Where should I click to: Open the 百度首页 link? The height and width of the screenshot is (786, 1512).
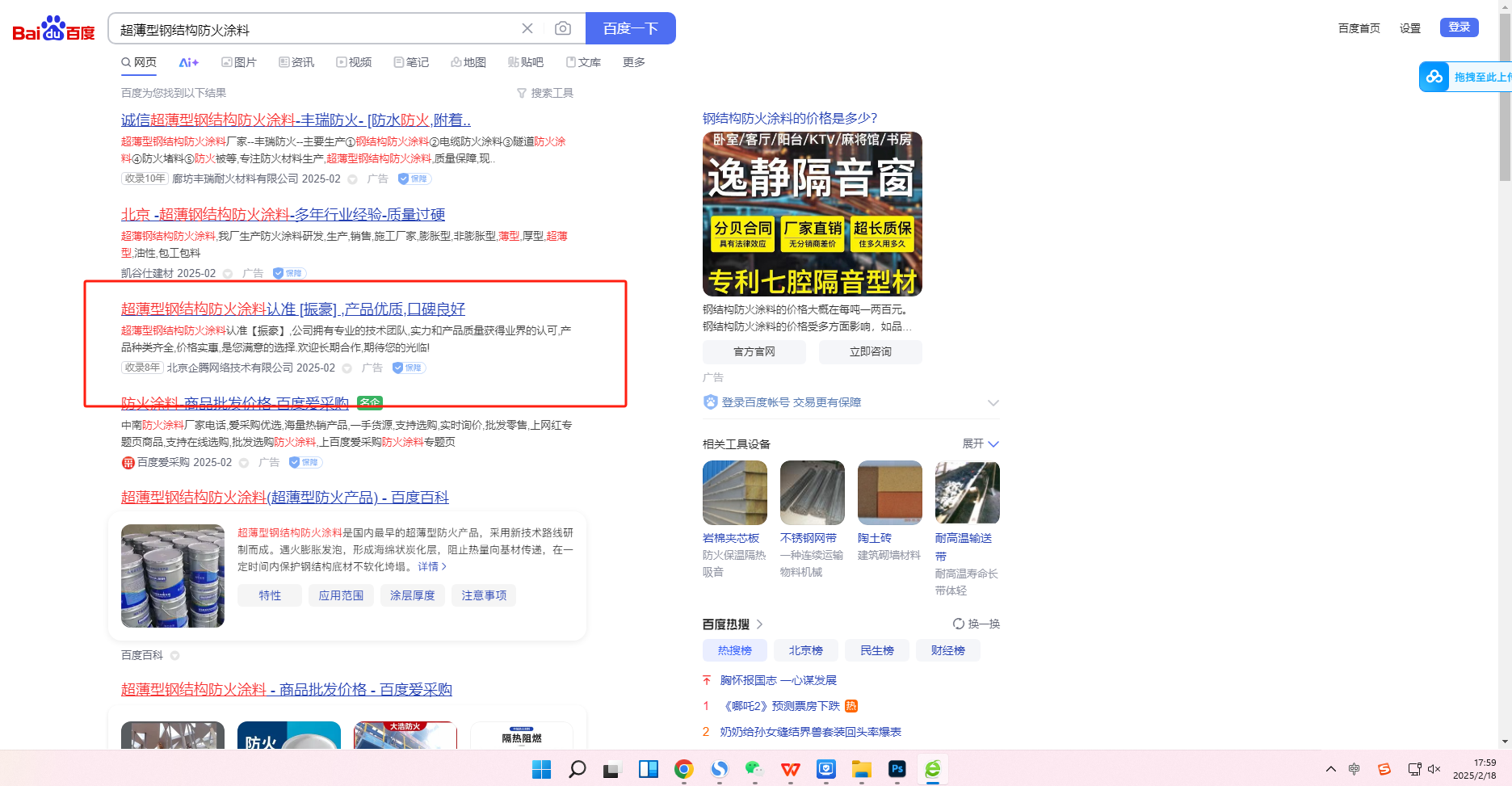(x=1359, y=28)
